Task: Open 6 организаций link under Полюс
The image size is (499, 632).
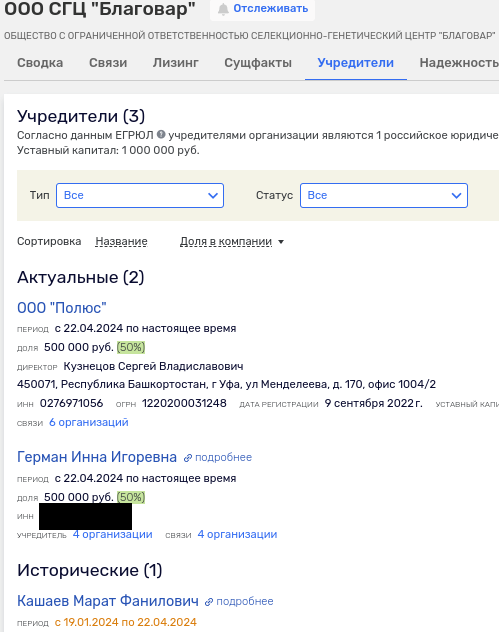Action: [x=89, y=422]
